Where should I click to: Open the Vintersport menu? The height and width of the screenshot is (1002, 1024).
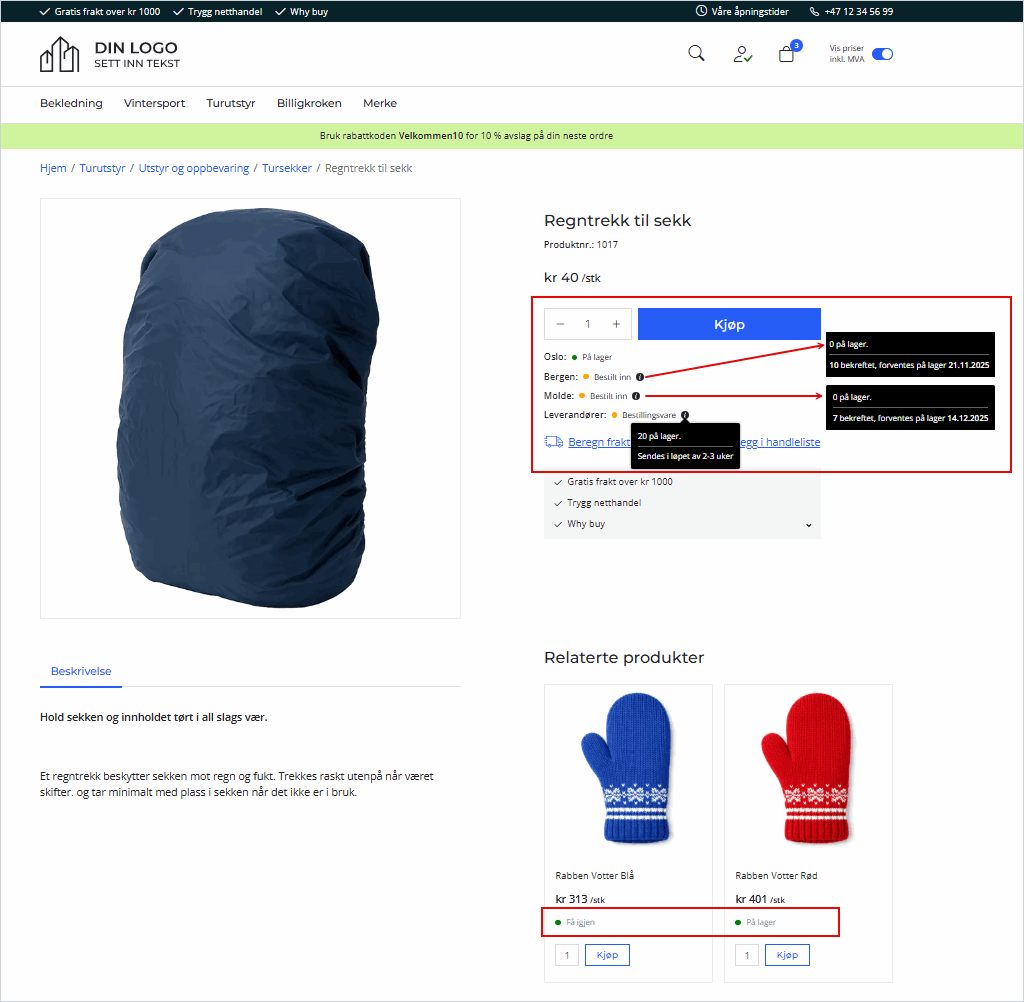(x=154, y=103)
